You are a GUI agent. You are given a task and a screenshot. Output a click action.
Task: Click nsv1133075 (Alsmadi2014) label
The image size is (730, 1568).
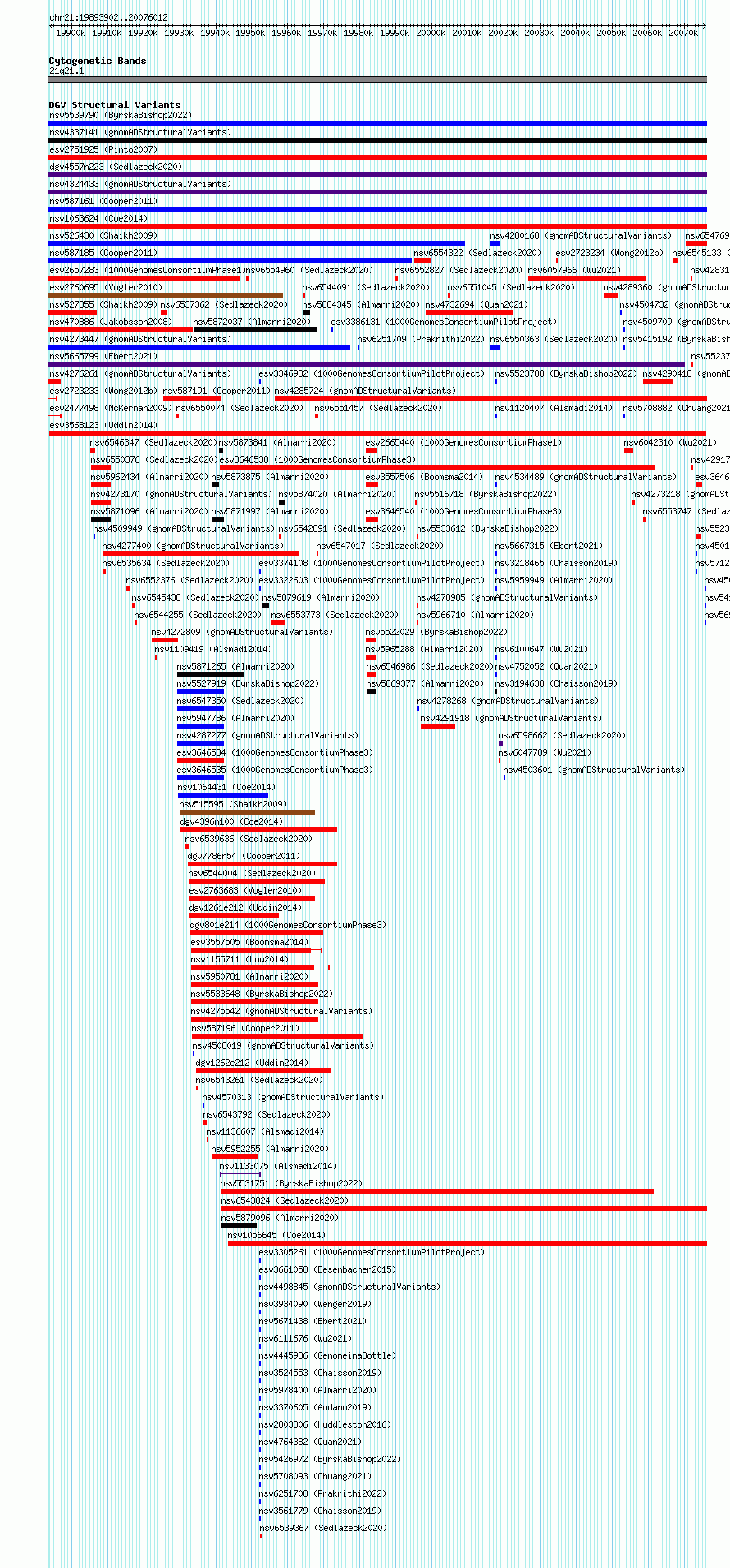278,1166
